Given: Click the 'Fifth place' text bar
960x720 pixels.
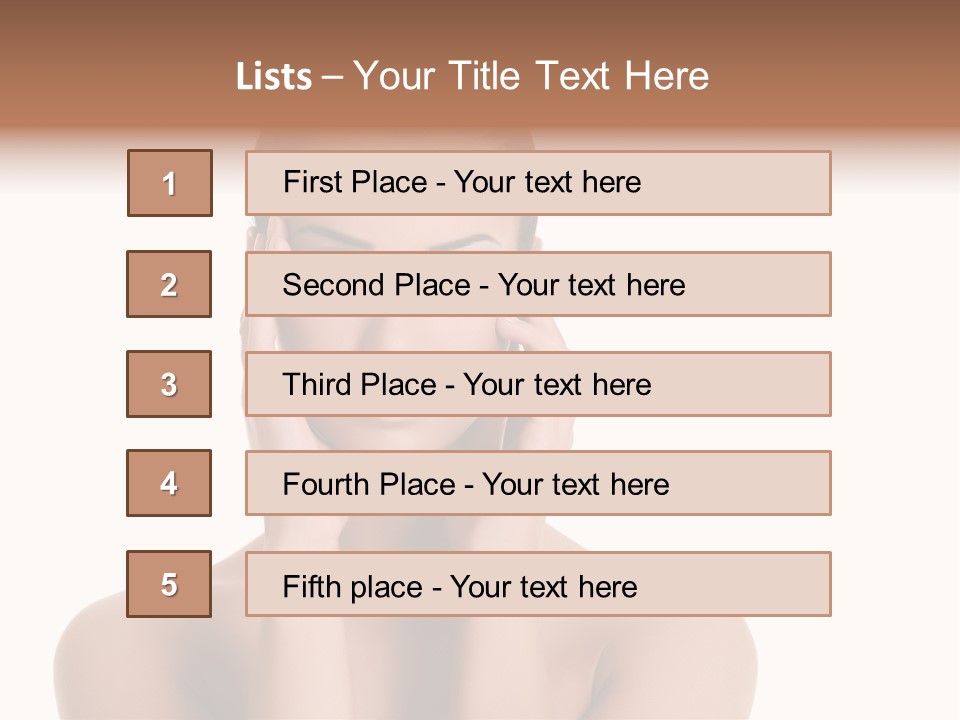Looking at the screenshot, I should (538, 584).
